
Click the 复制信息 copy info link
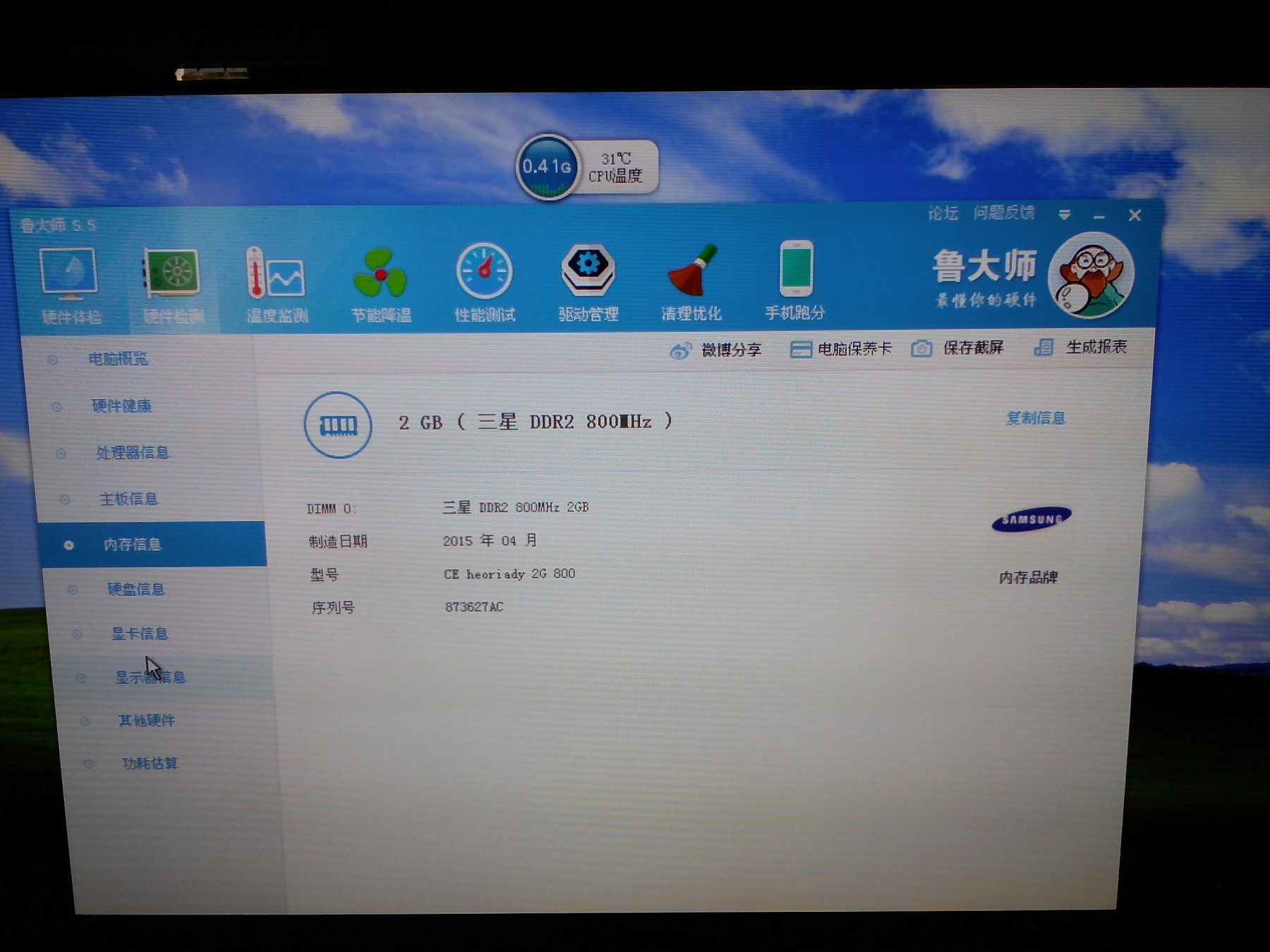[1036, 418]
